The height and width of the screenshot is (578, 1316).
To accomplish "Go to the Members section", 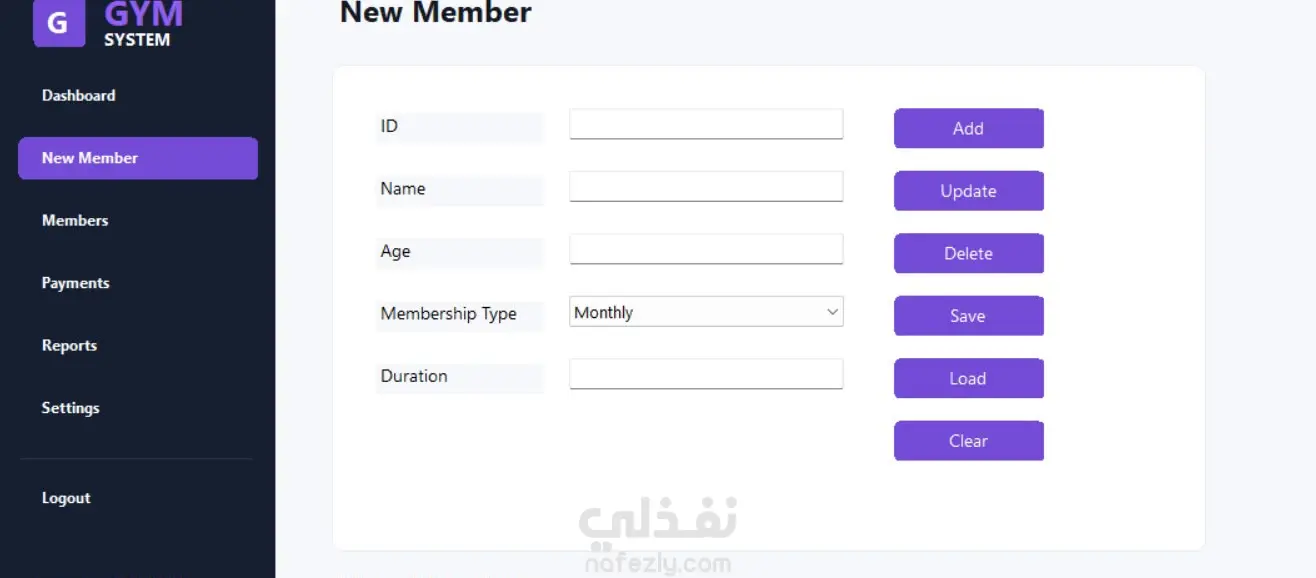I will pos(75,221).
